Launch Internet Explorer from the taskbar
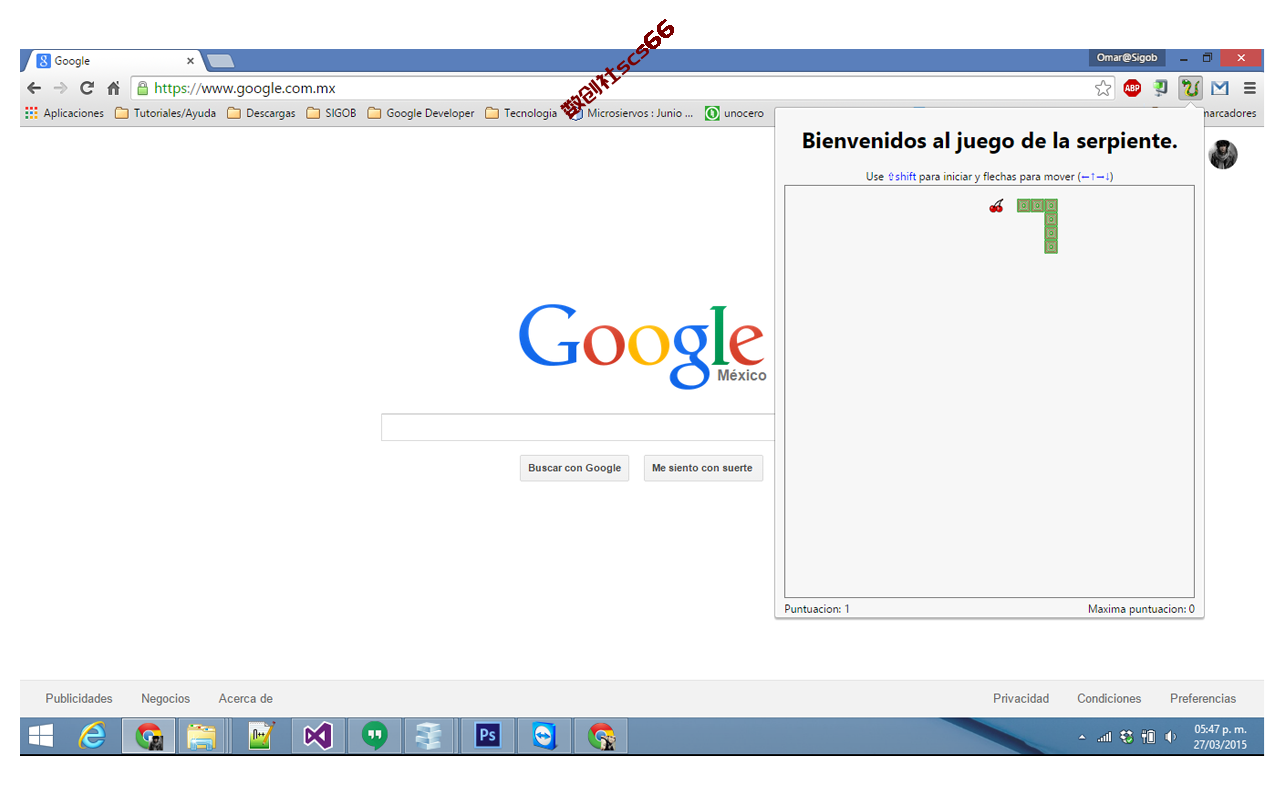Viewport: 1280px width, 800px height. point(92,736)
